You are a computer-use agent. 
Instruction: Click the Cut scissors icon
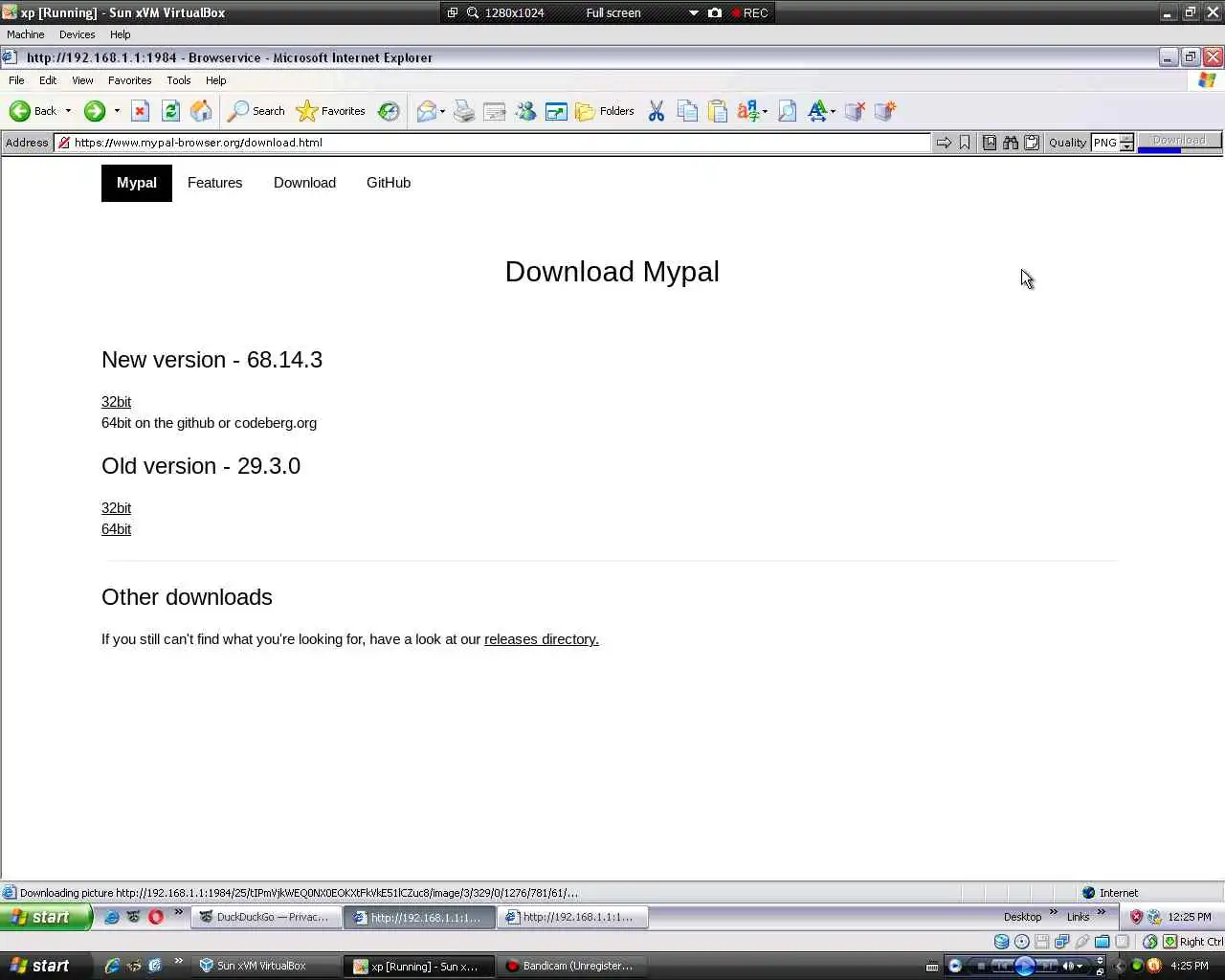pyautogui.click(x=657, y=112)
